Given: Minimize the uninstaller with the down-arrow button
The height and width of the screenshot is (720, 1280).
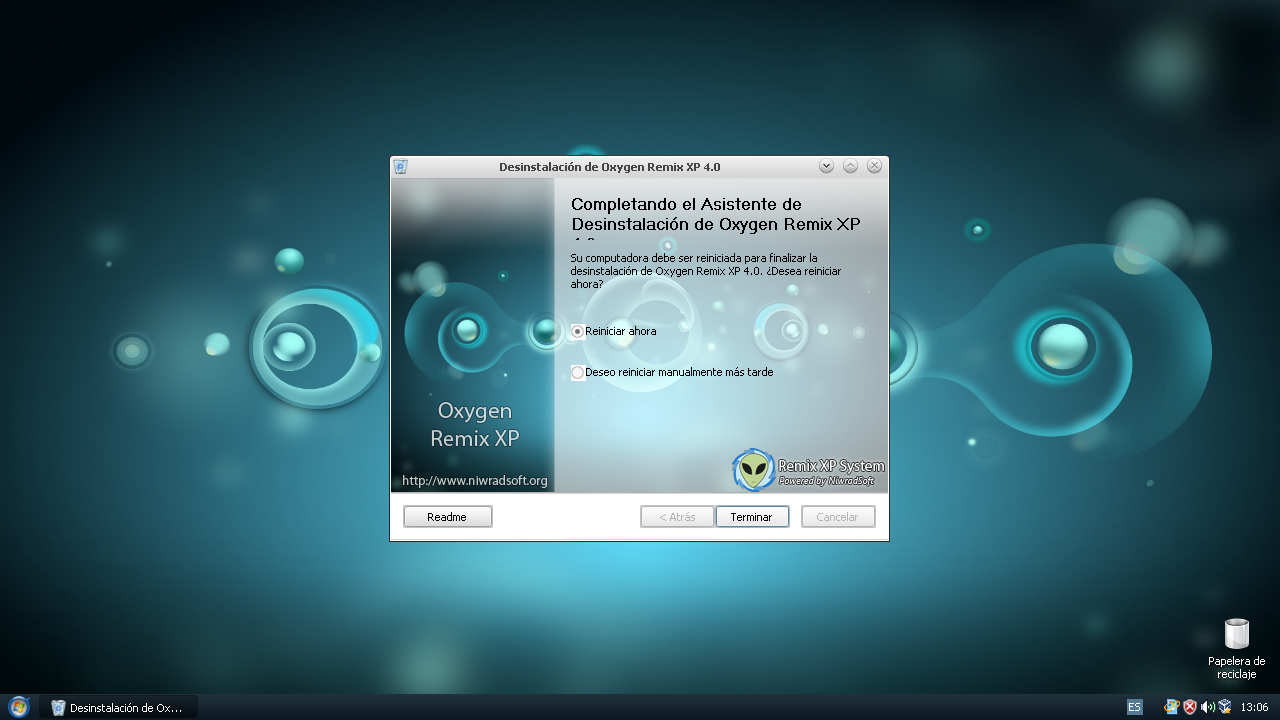Looking at the screenshot, I should click(826, 166).
